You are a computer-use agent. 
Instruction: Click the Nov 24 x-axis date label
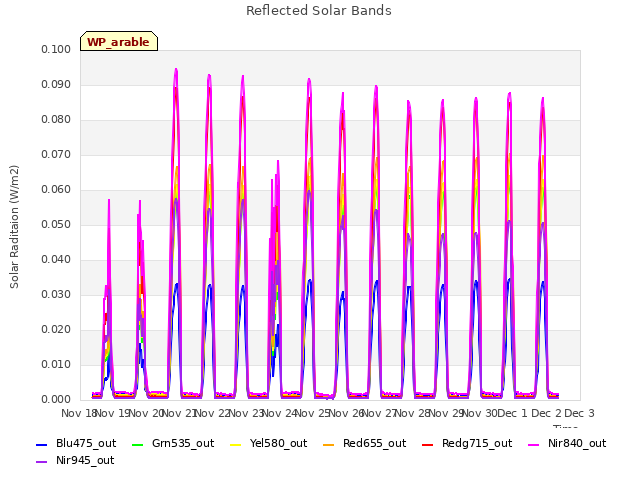coord(279,413)
